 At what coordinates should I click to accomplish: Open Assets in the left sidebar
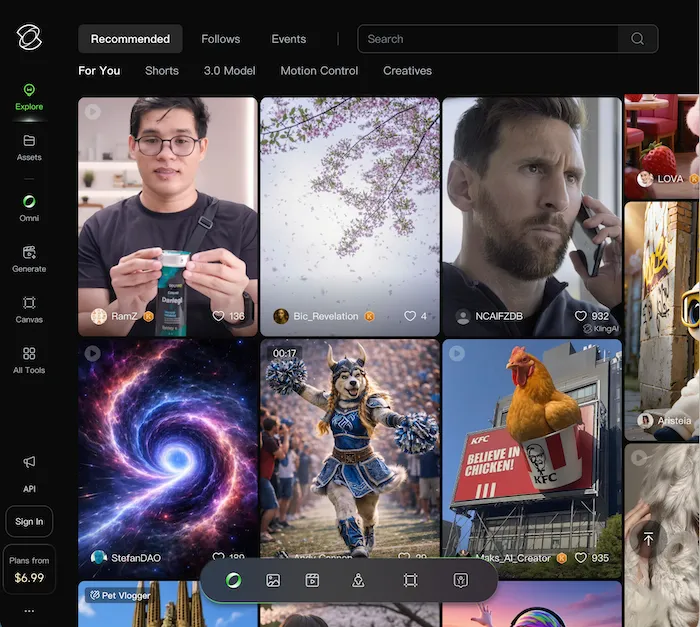click(29, 147)
